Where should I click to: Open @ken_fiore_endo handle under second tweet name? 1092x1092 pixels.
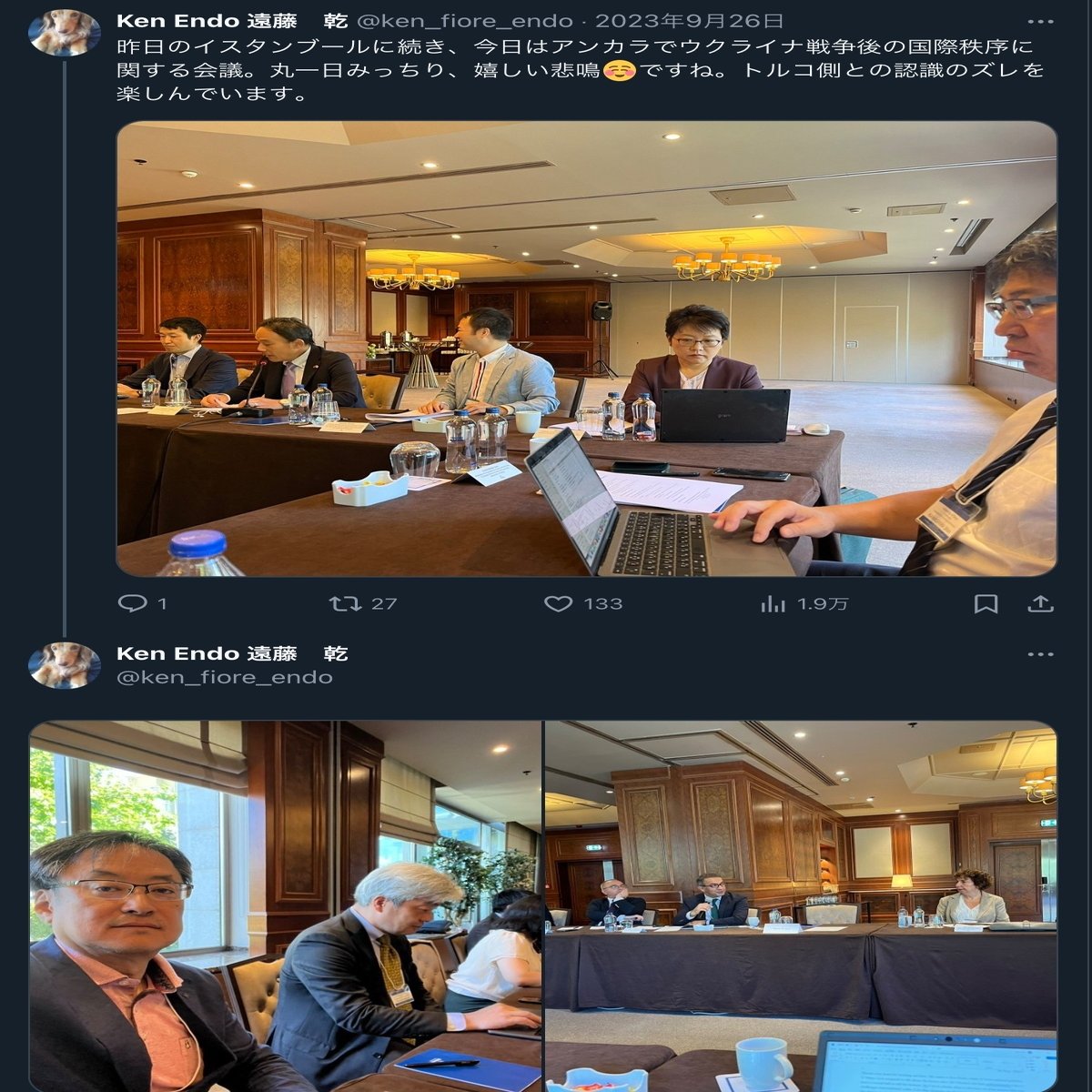(225, 677)
